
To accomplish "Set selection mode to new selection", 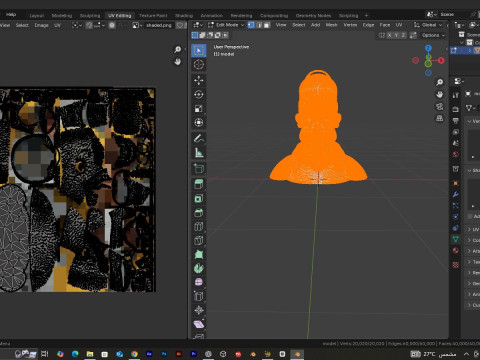I will [x=195, y=35].
